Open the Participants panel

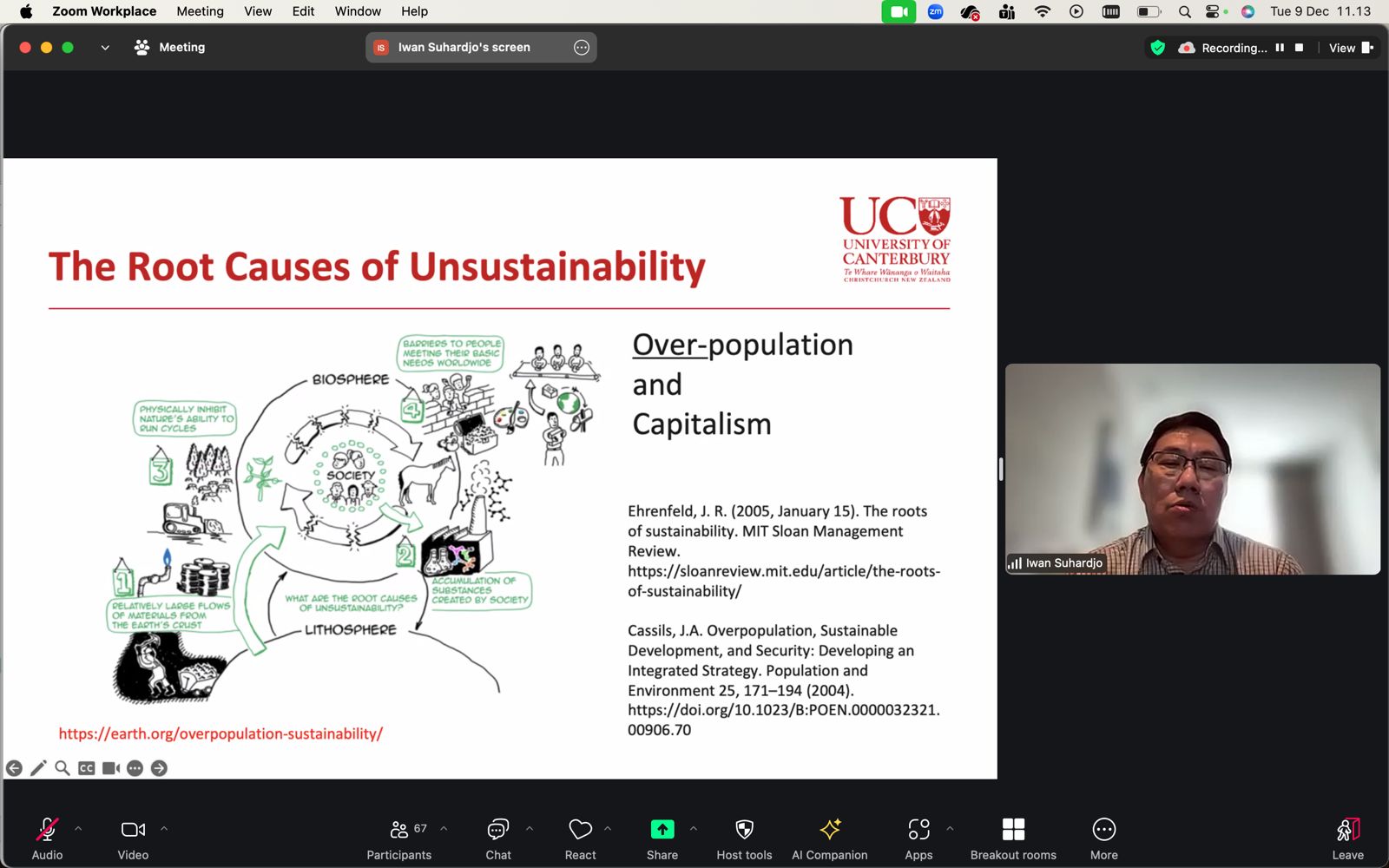(398, 838)
